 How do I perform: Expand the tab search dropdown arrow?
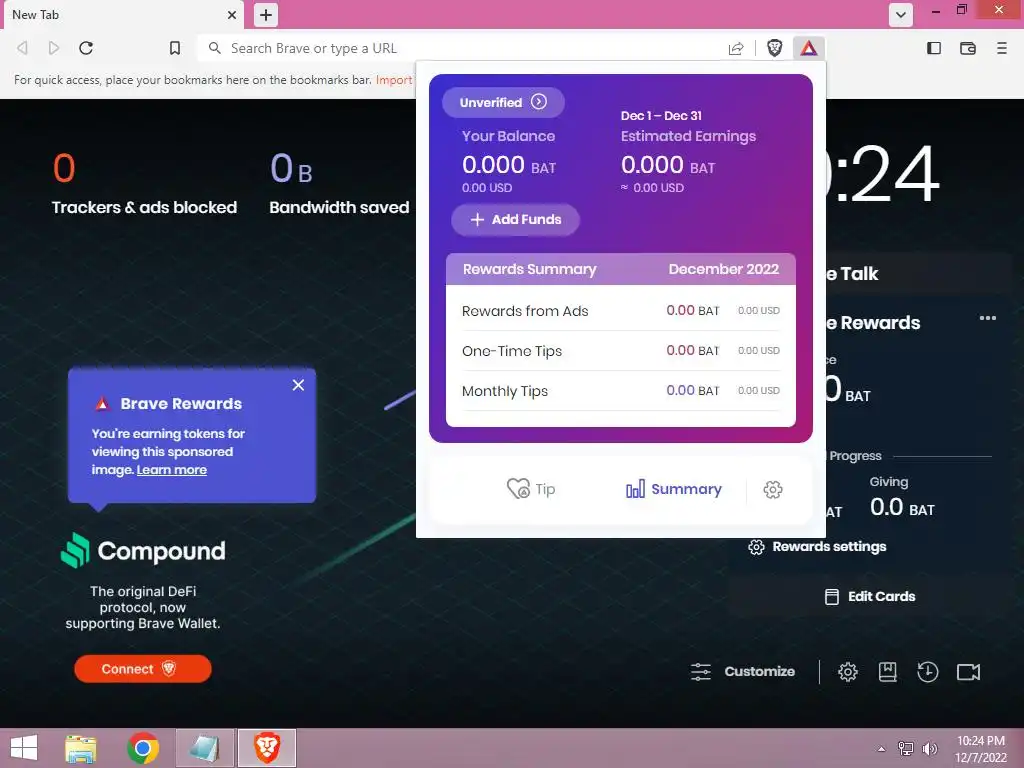(901, 15)
